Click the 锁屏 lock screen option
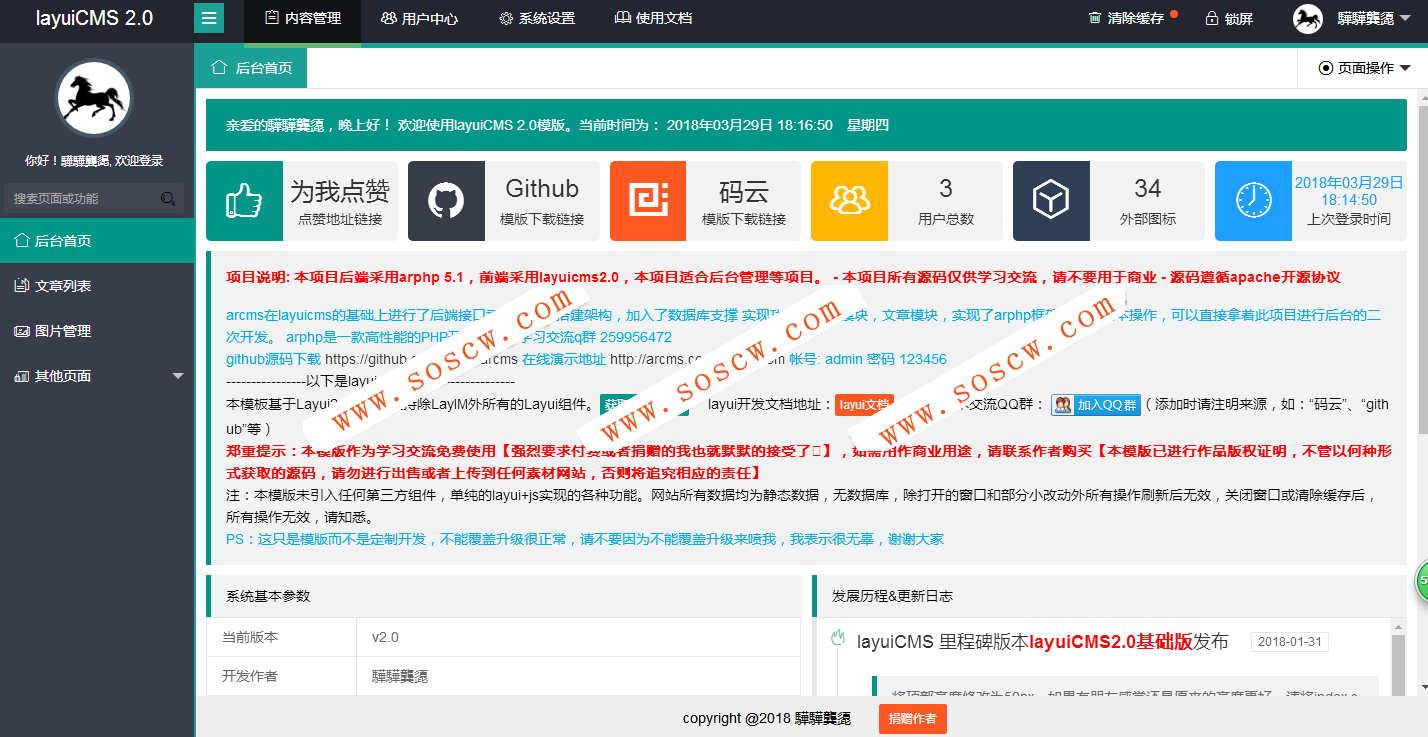The image size is (1428, 737). tap(1229, 18)
